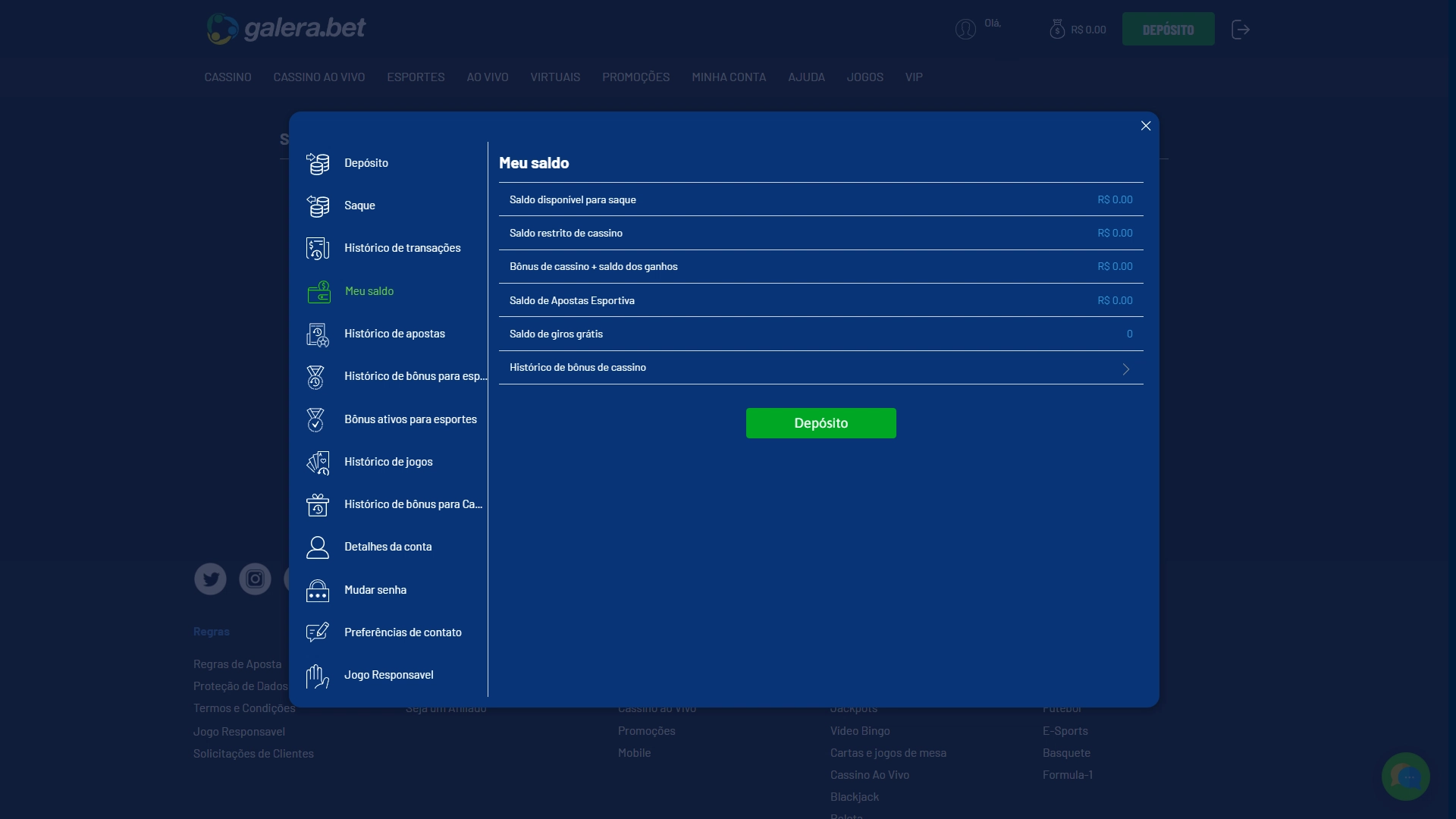
Task: Open Regras de Aposta footer link
Action: (x=237, y=664)
